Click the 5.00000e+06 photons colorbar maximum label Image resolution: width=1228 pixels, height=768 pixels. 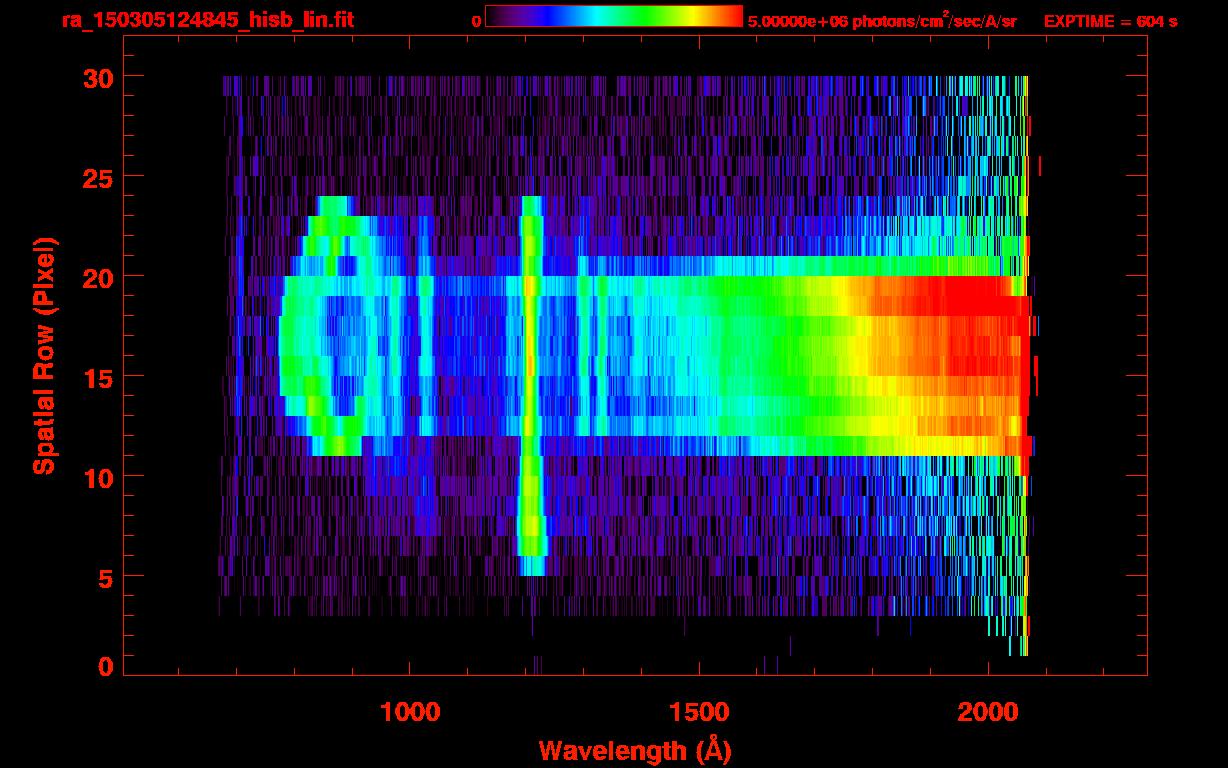[x=883, y=20]
